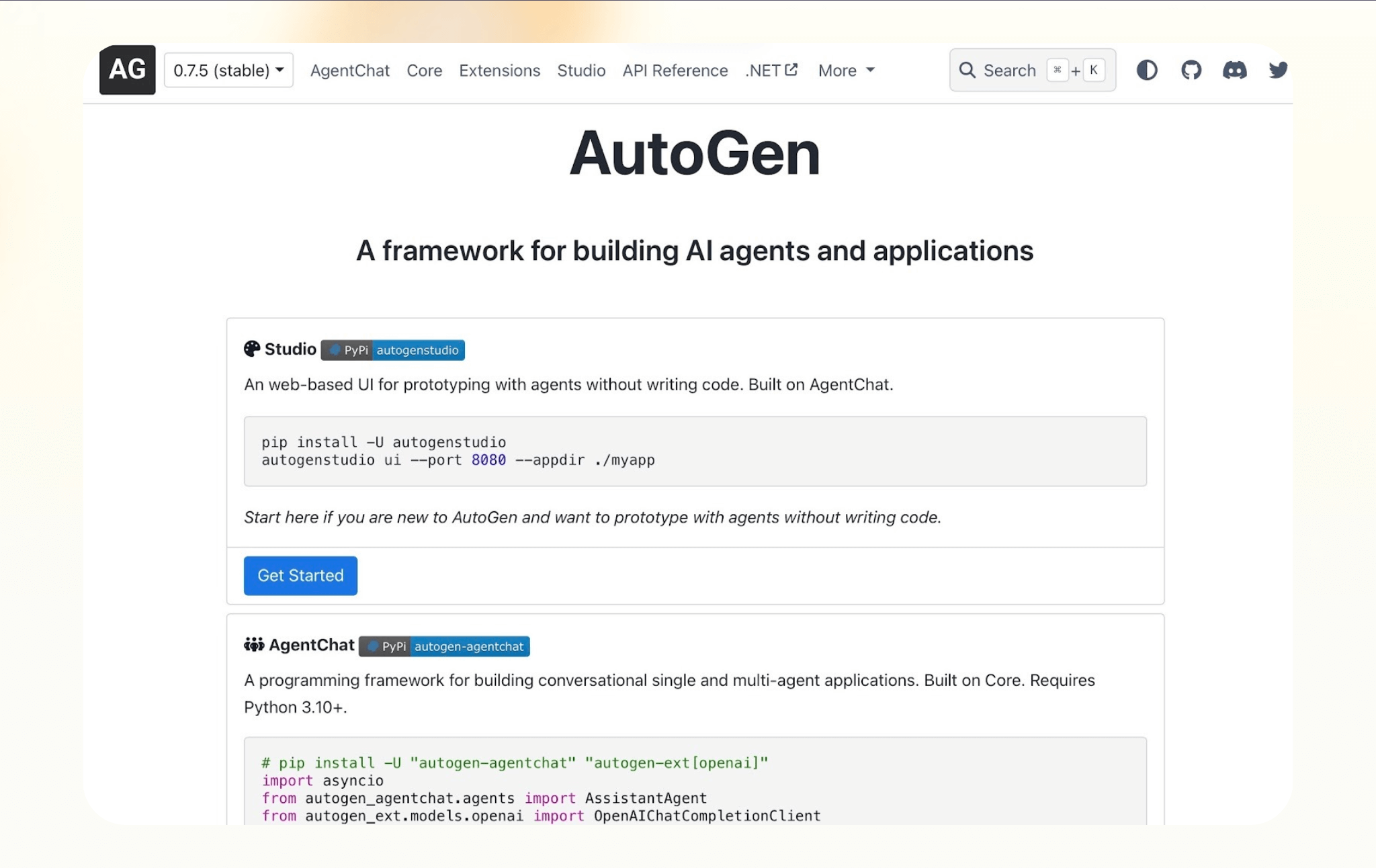
Task: Open the Discord server icon
Action: click(1234, 70)
